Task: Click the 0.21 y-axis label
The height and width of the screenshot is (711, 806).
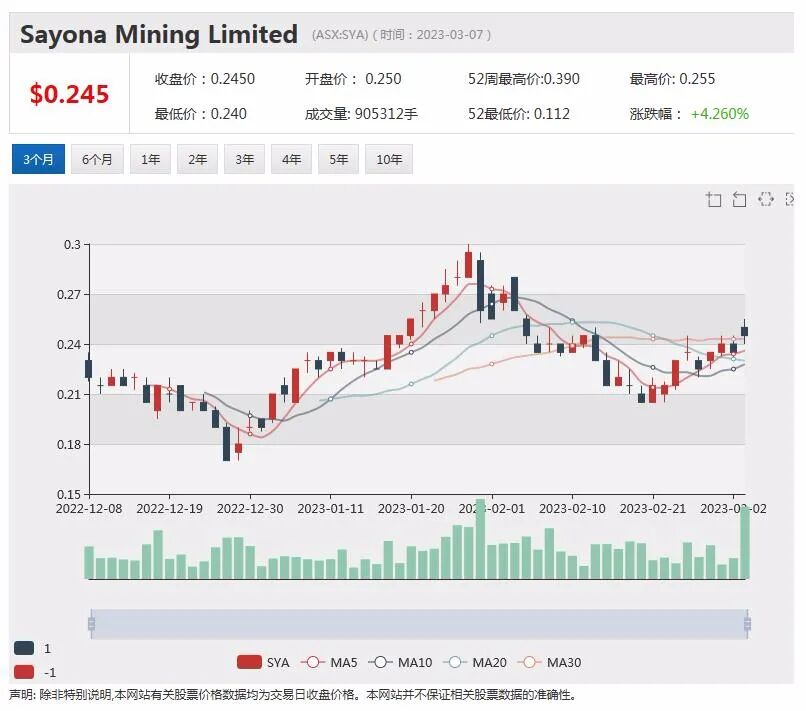Action: point(69,394)
